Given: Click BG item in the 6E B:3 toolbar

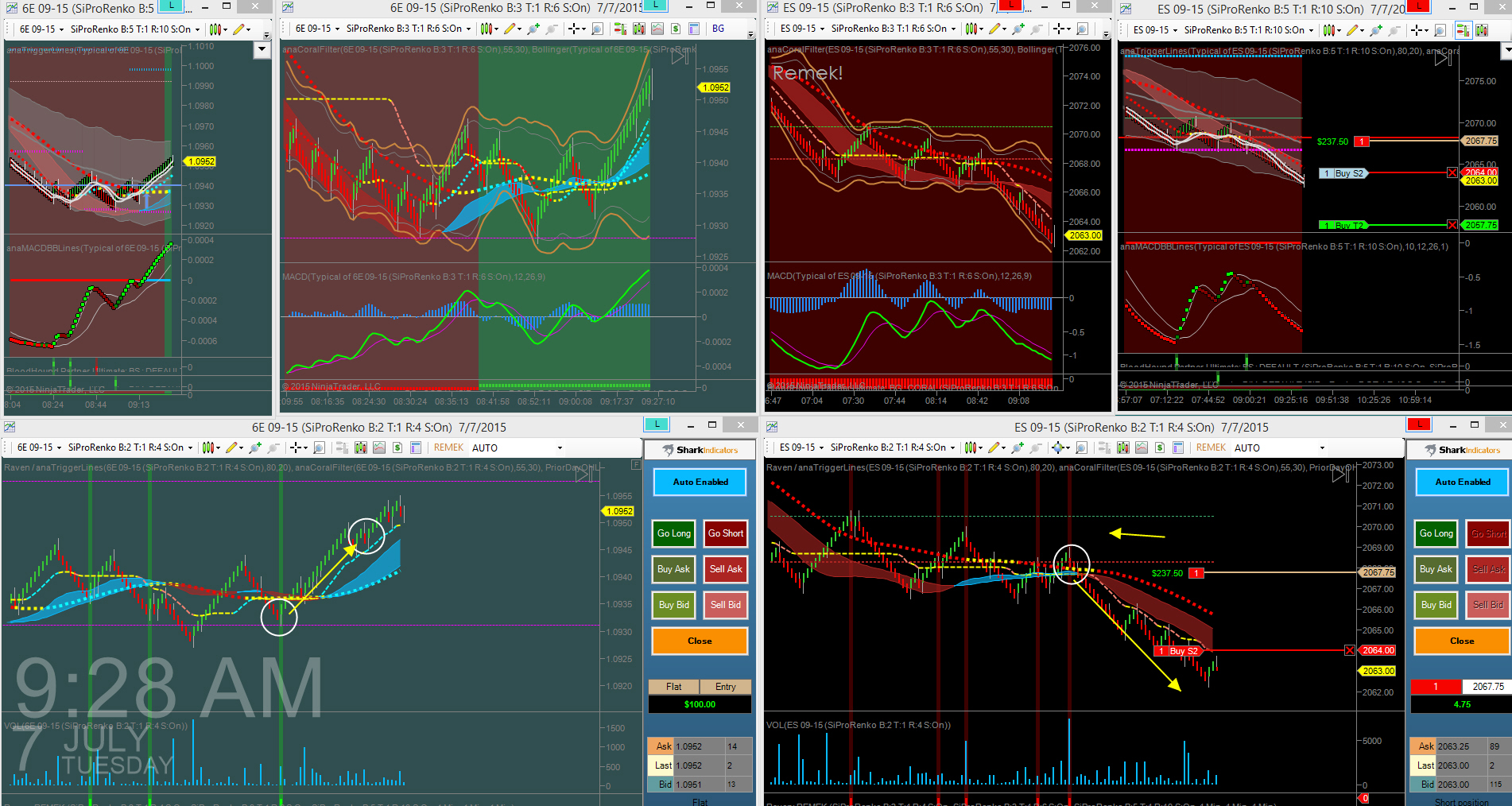Looking at the screenshot, I should [x=718, y=29].
